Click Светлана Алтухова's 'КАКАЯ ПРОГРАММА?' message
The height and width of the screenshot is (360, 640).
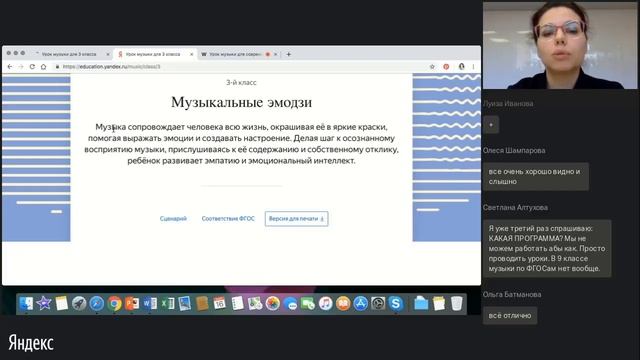coord(547,249)
